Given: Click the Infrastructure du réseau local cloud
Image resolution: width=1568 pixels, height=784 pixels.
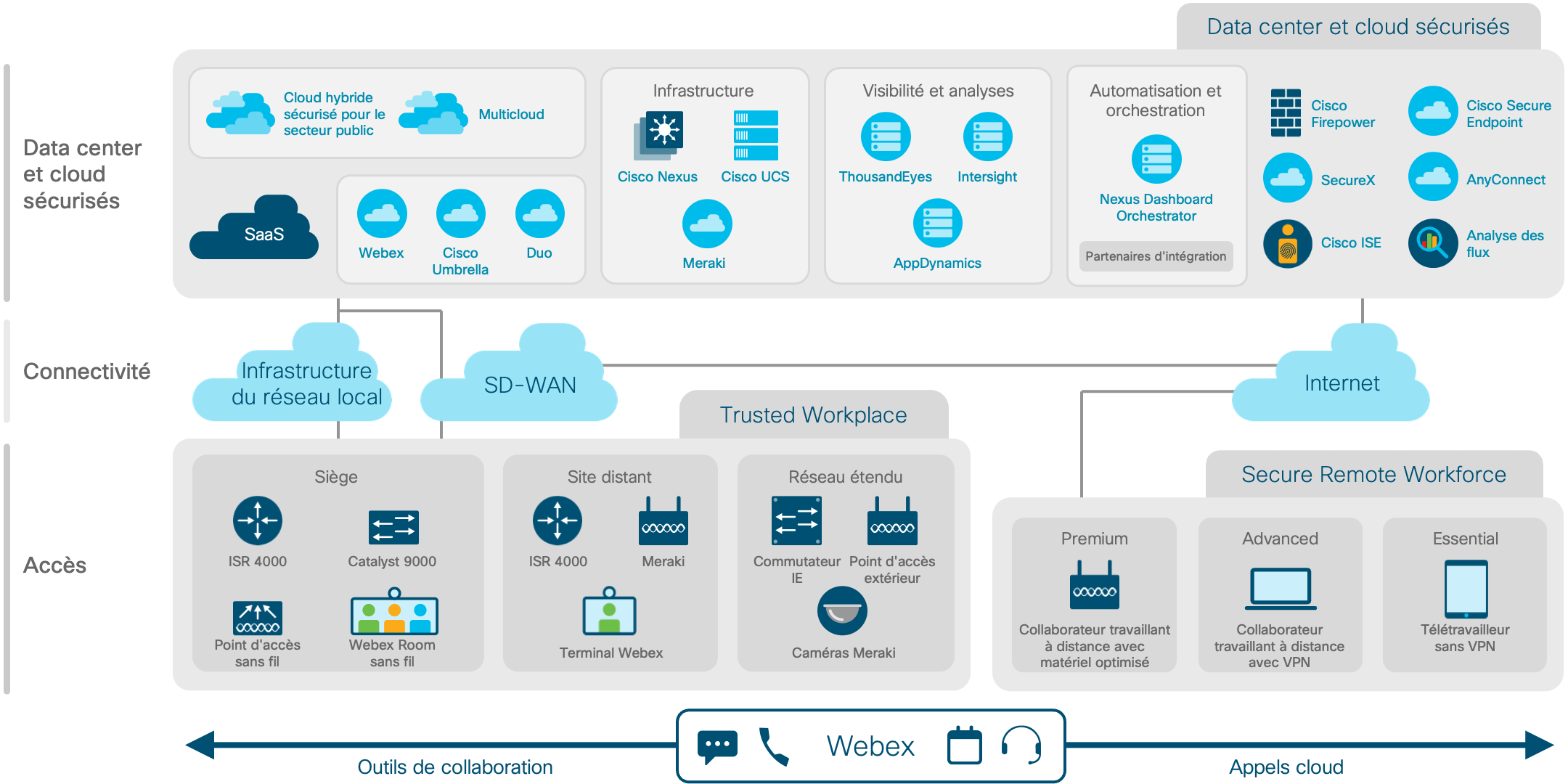Looking at the screenshot, I should [x=292, y=373].
